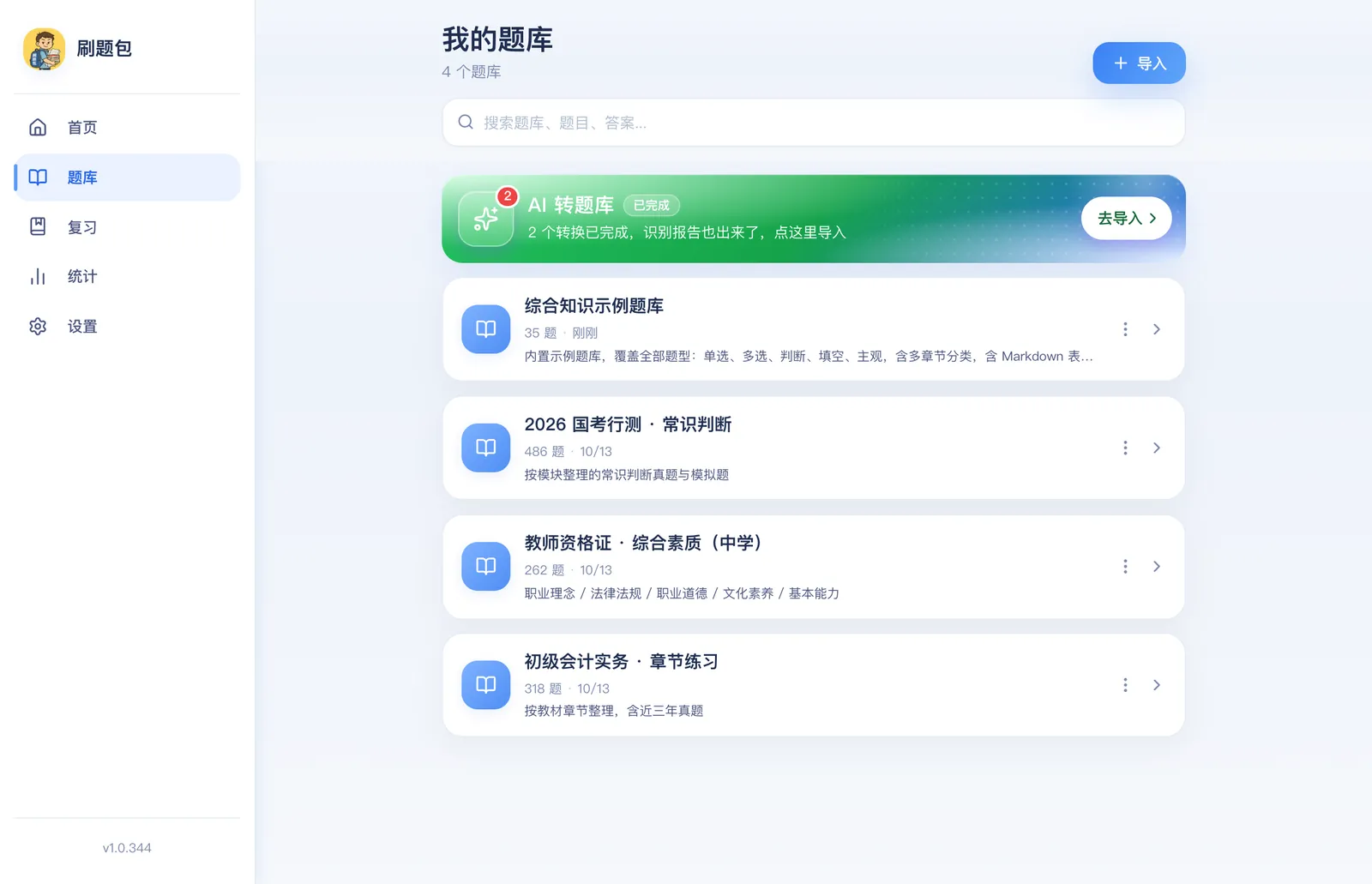Click 按教材章节整理,含近三年真题 description
Screen dimensions: 1372x884
pyautogui.click(x=614, y=711)
